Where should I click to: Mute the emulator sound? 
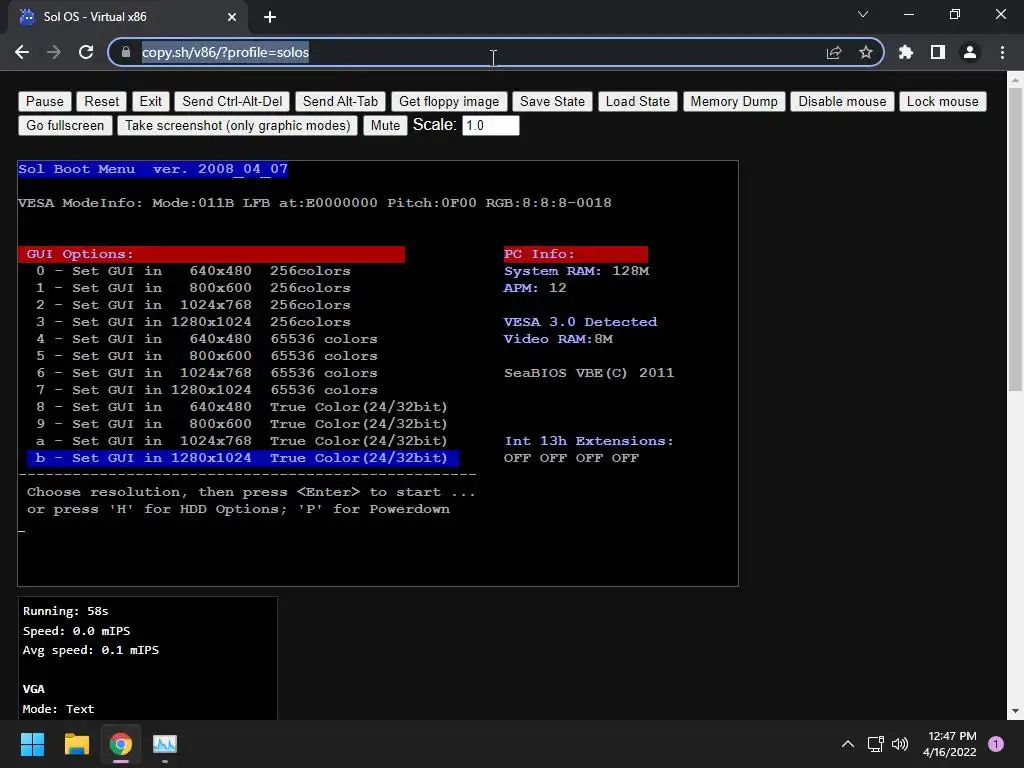point(385,125)
